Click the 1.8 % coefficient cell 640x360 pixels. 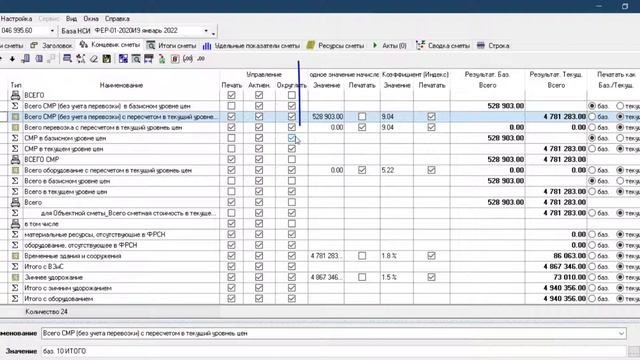click(x=397, y=256)
